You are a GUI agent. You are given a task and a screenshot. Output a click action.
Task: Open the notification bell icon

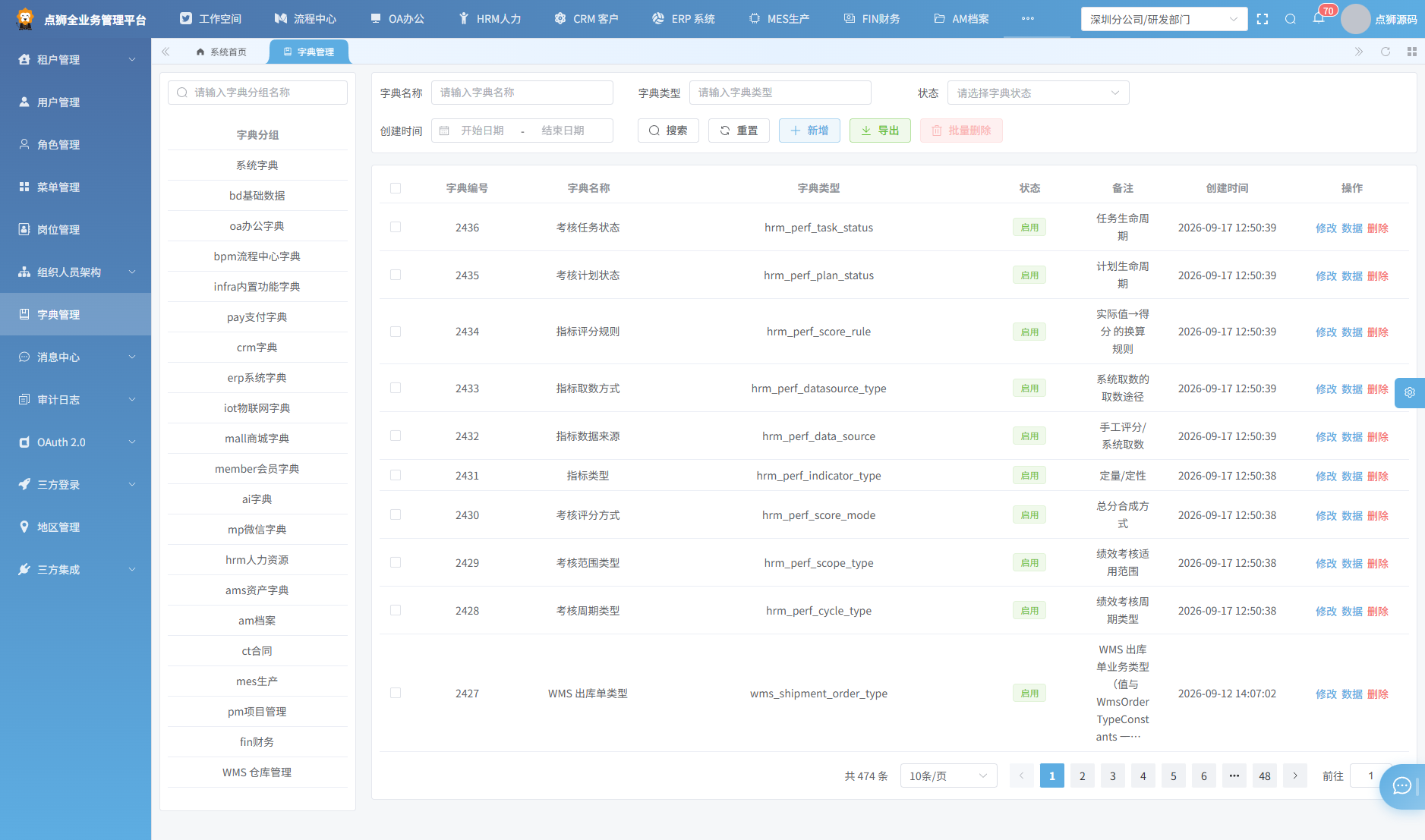click(x=1319, y=18)
